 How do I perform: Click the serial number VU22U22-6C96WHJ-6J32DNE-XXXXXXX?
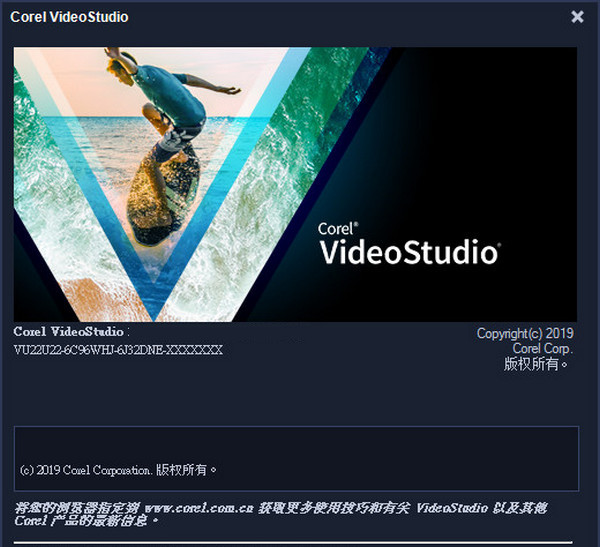118,350
